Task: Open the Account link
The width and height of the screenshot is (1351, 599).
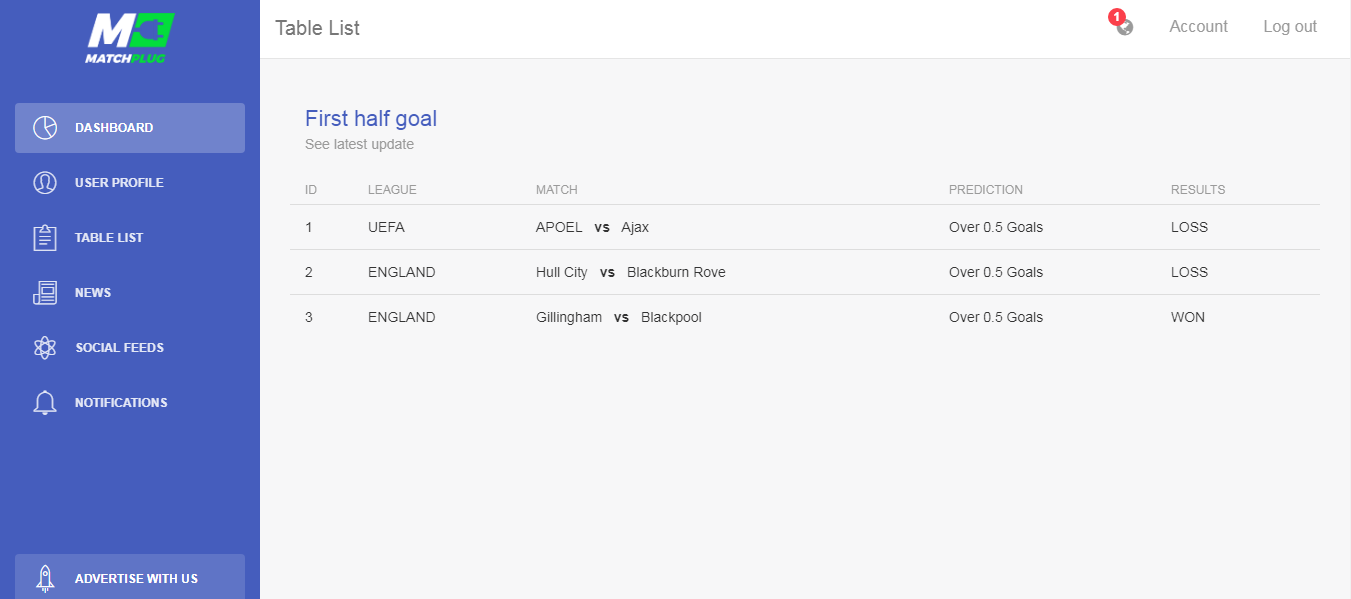Action: point(1198,27)
